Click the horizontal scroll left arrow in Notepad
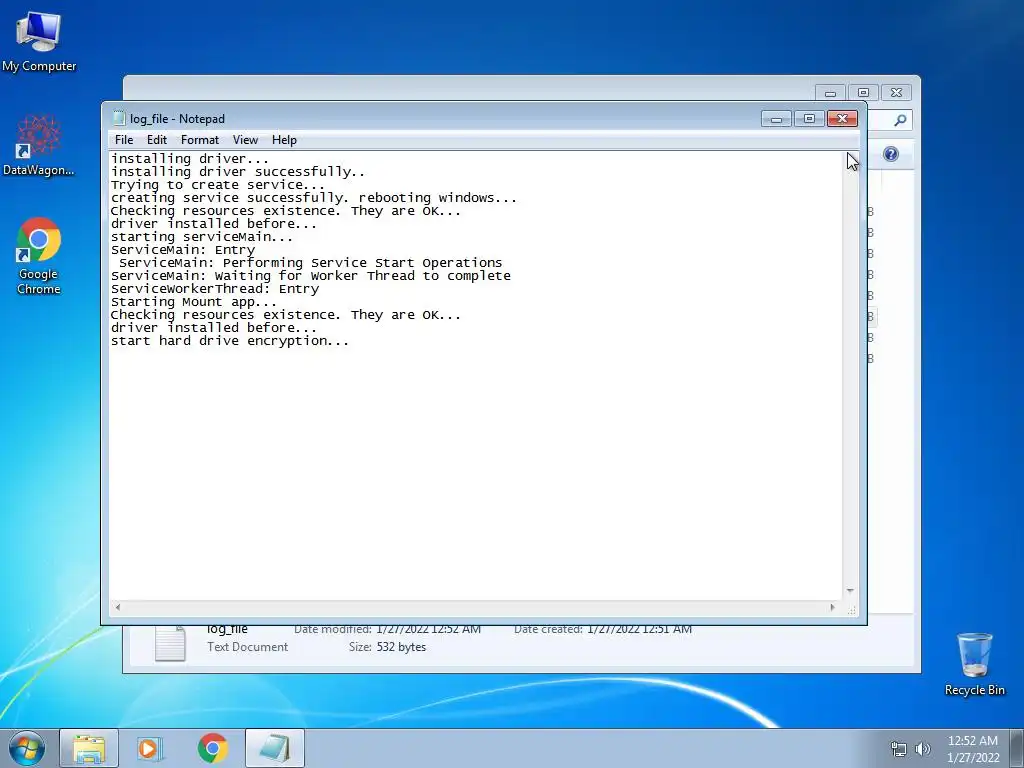The width and height of the screenshot is (1024, 768). [118, 607]
